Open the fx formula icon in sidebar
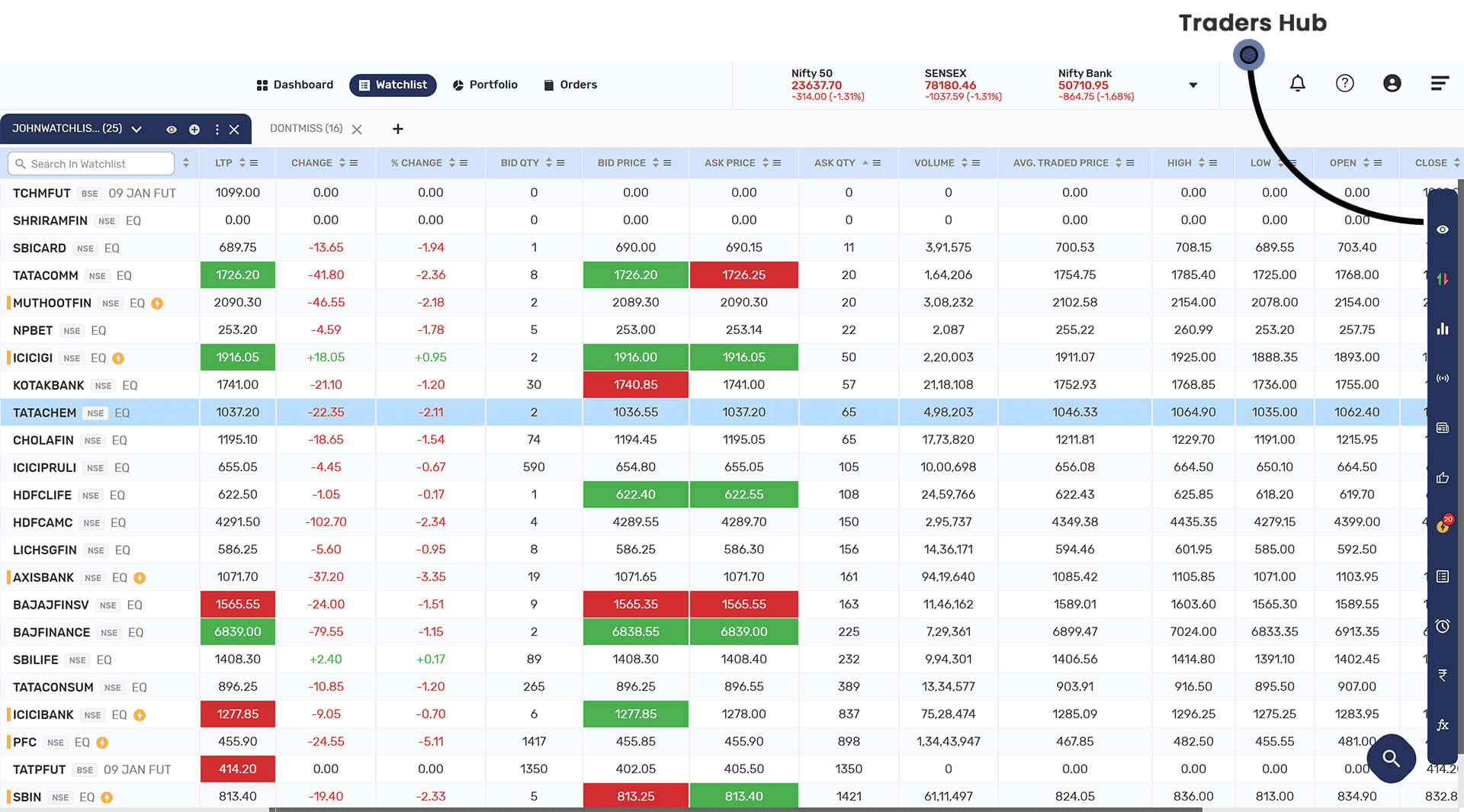 click(1442, 725)
